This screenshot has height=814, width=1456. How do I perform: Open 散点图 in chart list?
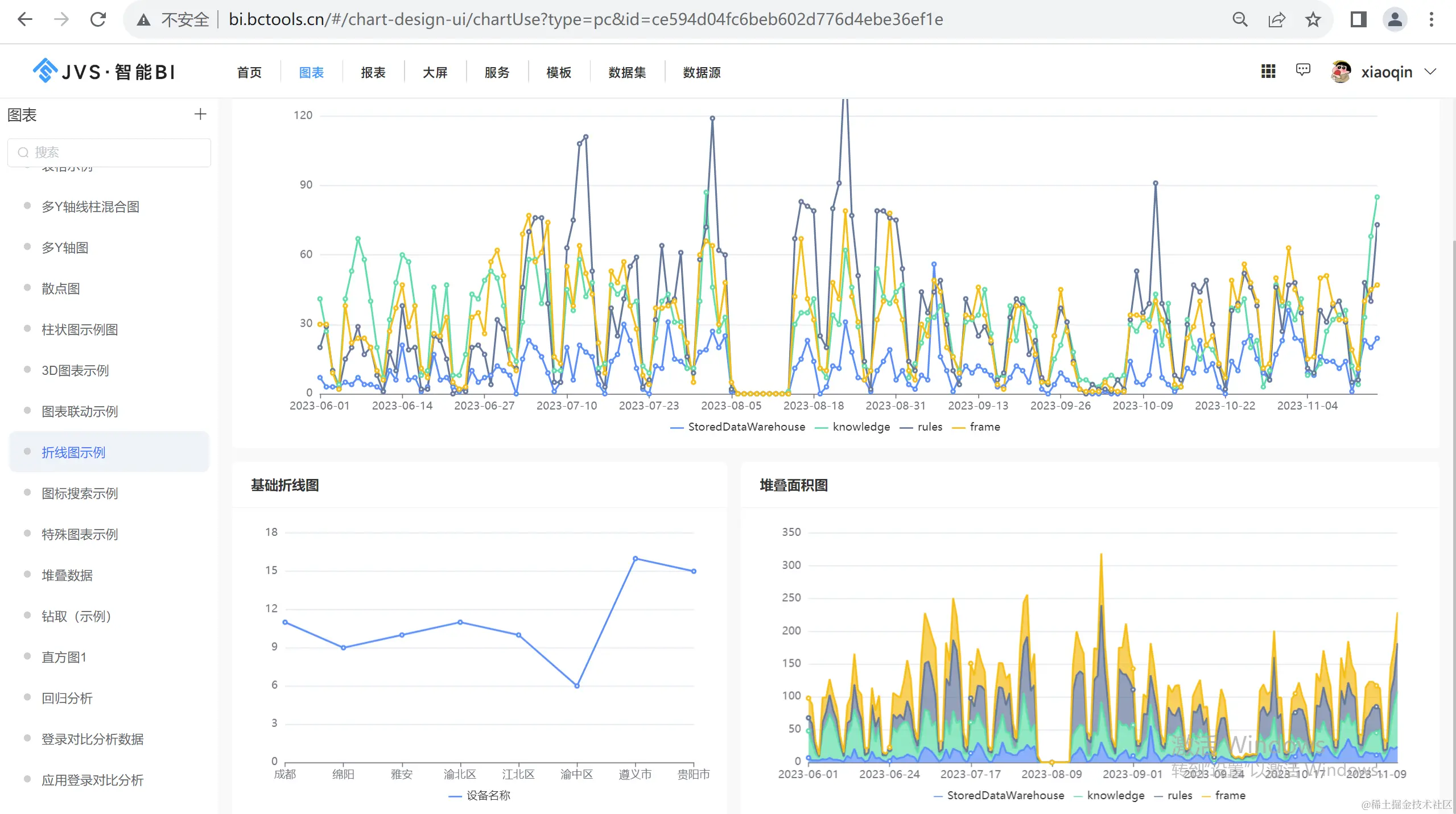click(x=61, y=288)
